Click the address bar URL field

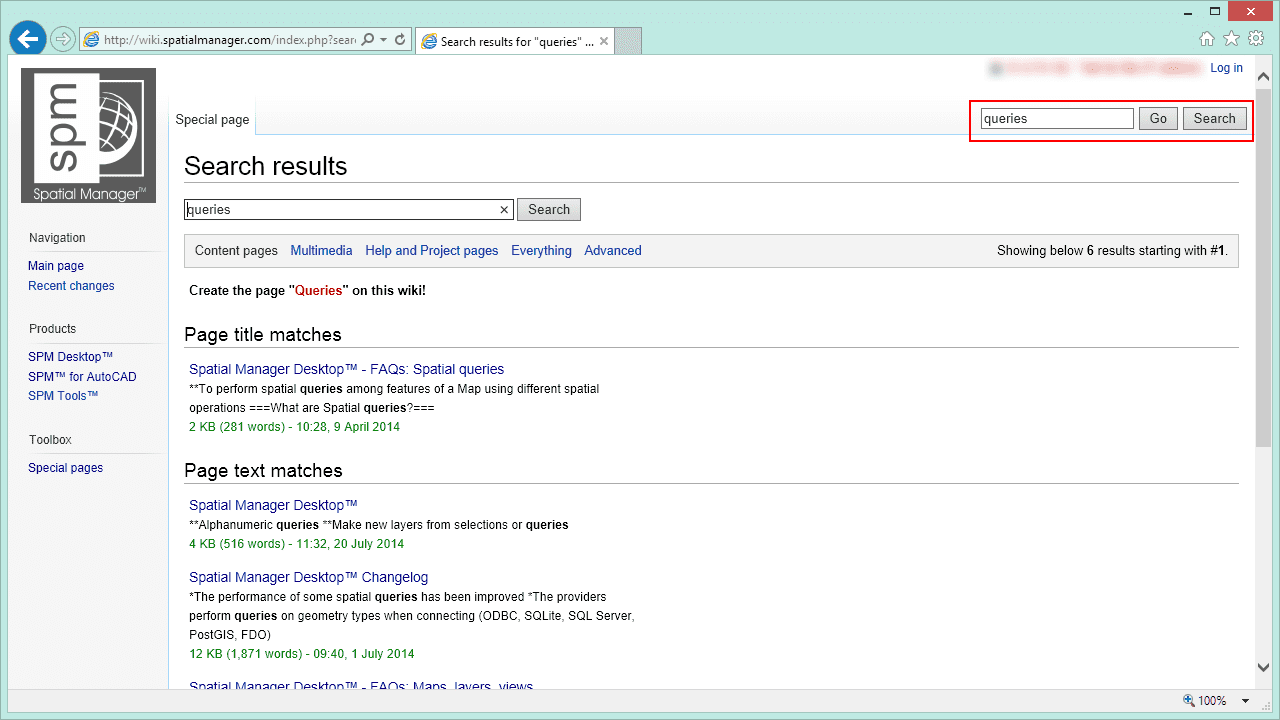[x=229, y=40]
